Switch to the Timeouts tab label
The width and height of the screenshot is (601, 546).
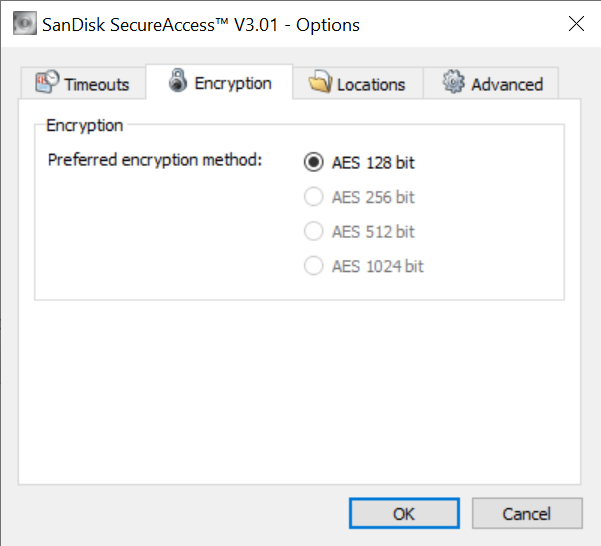coord(97,84)
